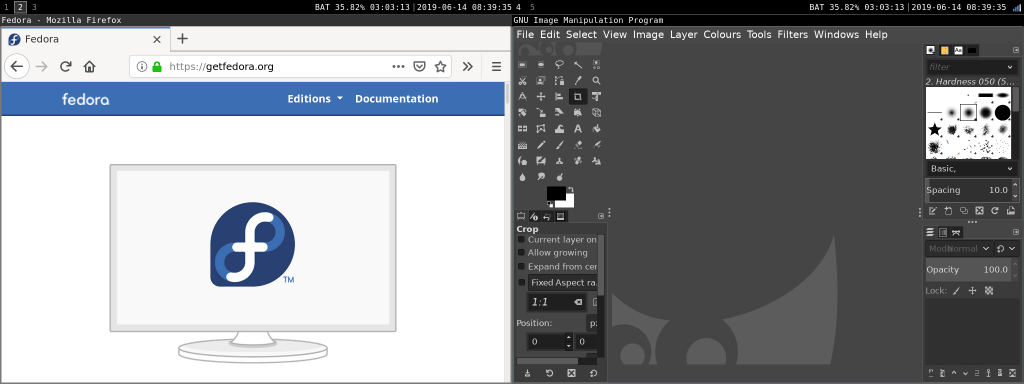Enable Expand from center checkbox

click(x=521, y=266)
